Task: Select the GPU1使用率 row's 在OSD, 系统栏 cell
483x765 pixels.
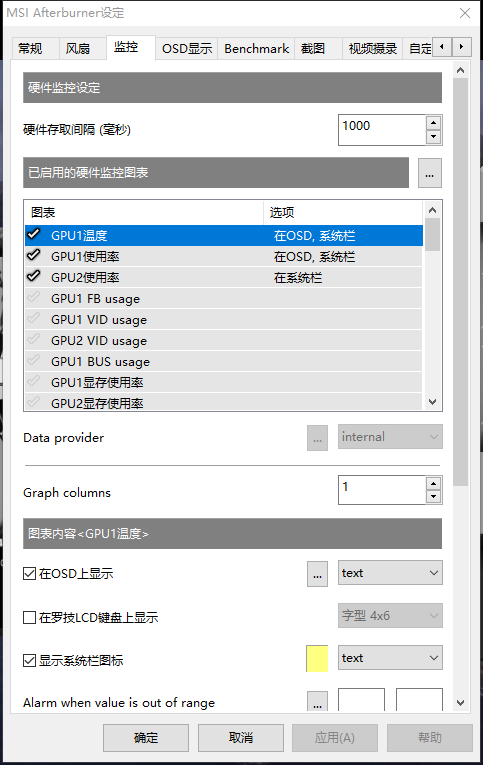Action: pyautogui.click(x=314, y=257)
